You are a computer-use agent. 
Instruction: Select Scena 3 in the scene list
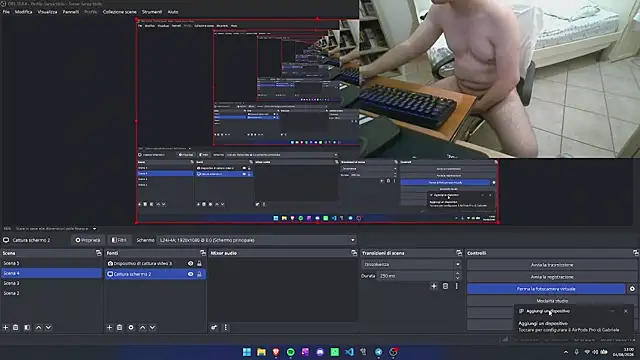tap(51, 283)
